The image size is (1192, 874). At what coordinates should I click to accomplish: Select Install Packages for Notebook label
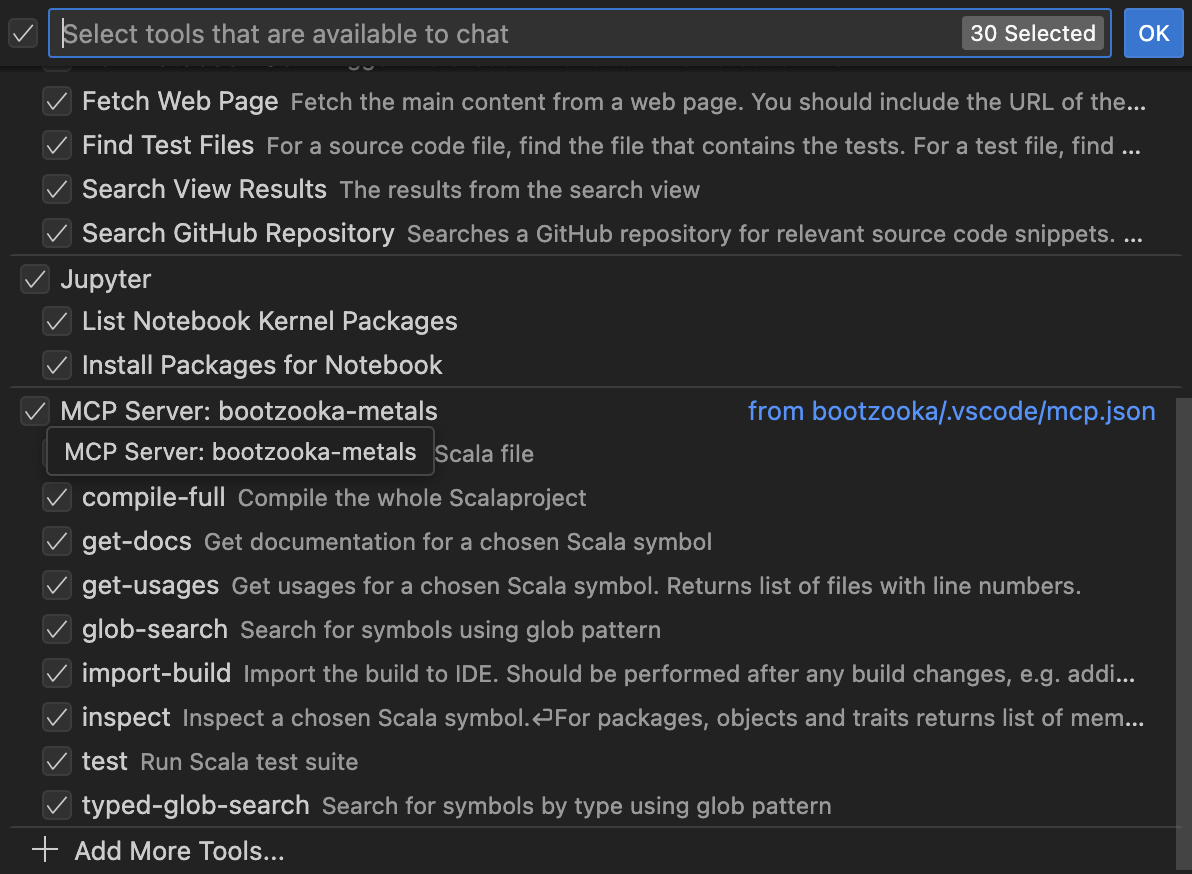(262, 366)
